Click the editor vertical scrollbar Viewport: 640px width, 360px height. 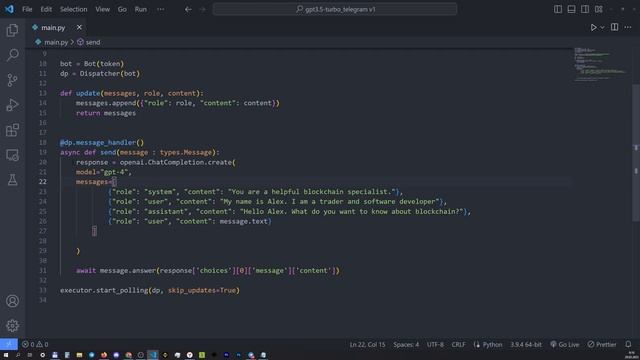click(636, 153)
